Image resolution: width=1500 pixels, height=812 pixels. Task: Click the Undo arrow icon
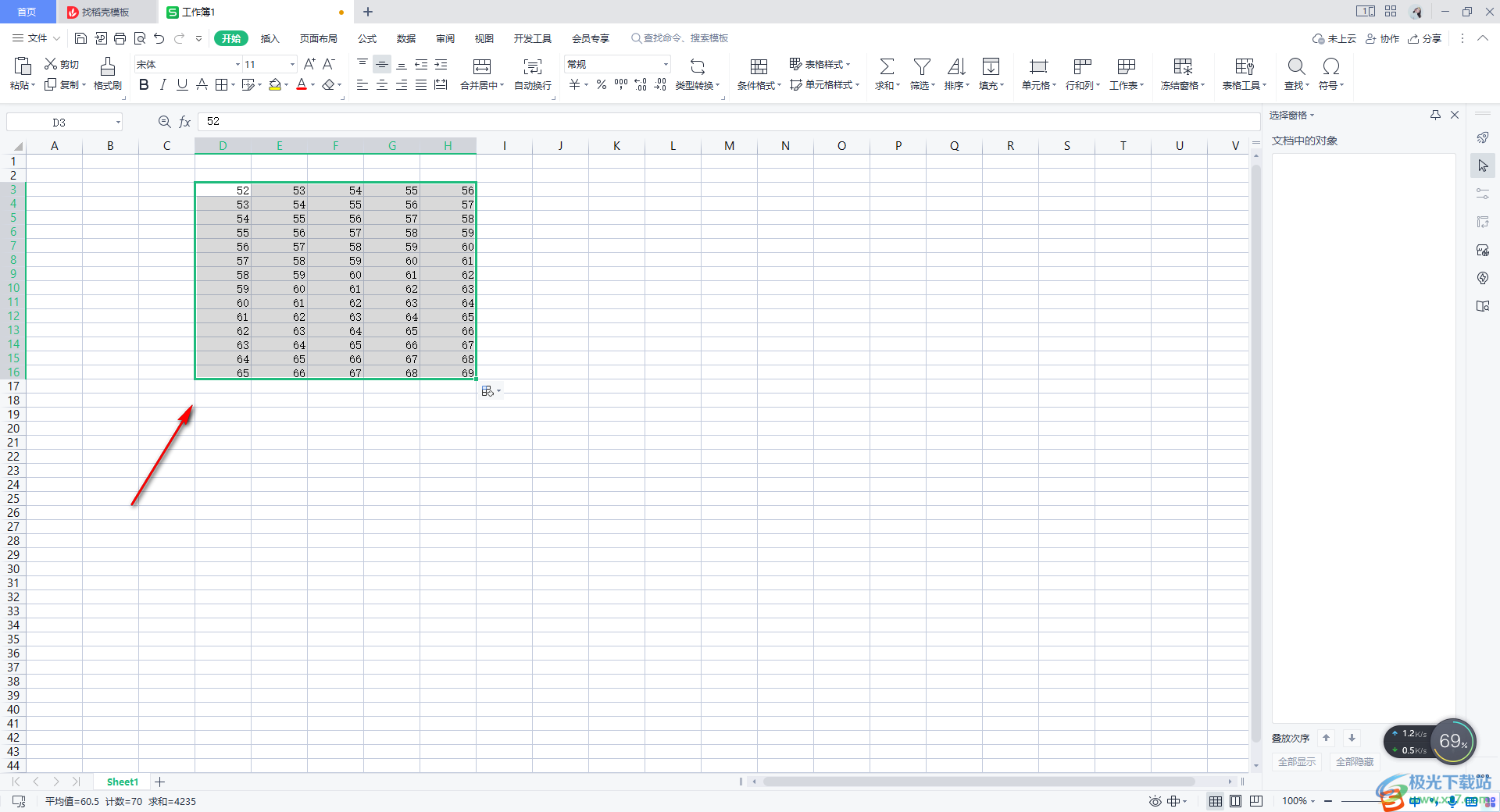pyautogui.click(x=159, y=38)
